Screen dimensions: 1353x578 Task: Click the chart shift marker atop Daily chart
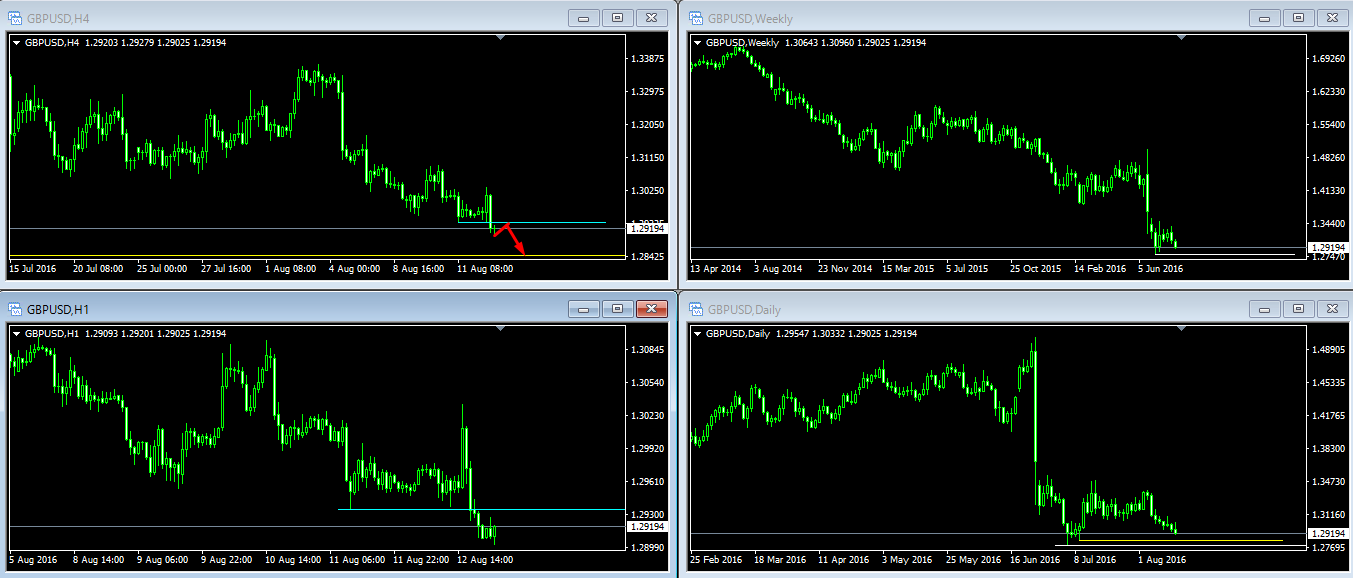(x=1182, y=329)
